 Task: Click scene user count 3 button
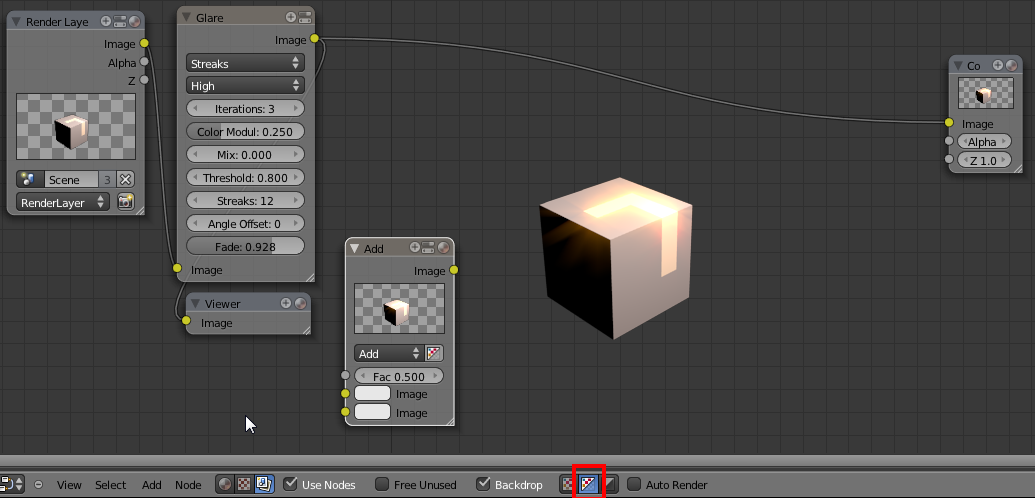click(108, 179)
